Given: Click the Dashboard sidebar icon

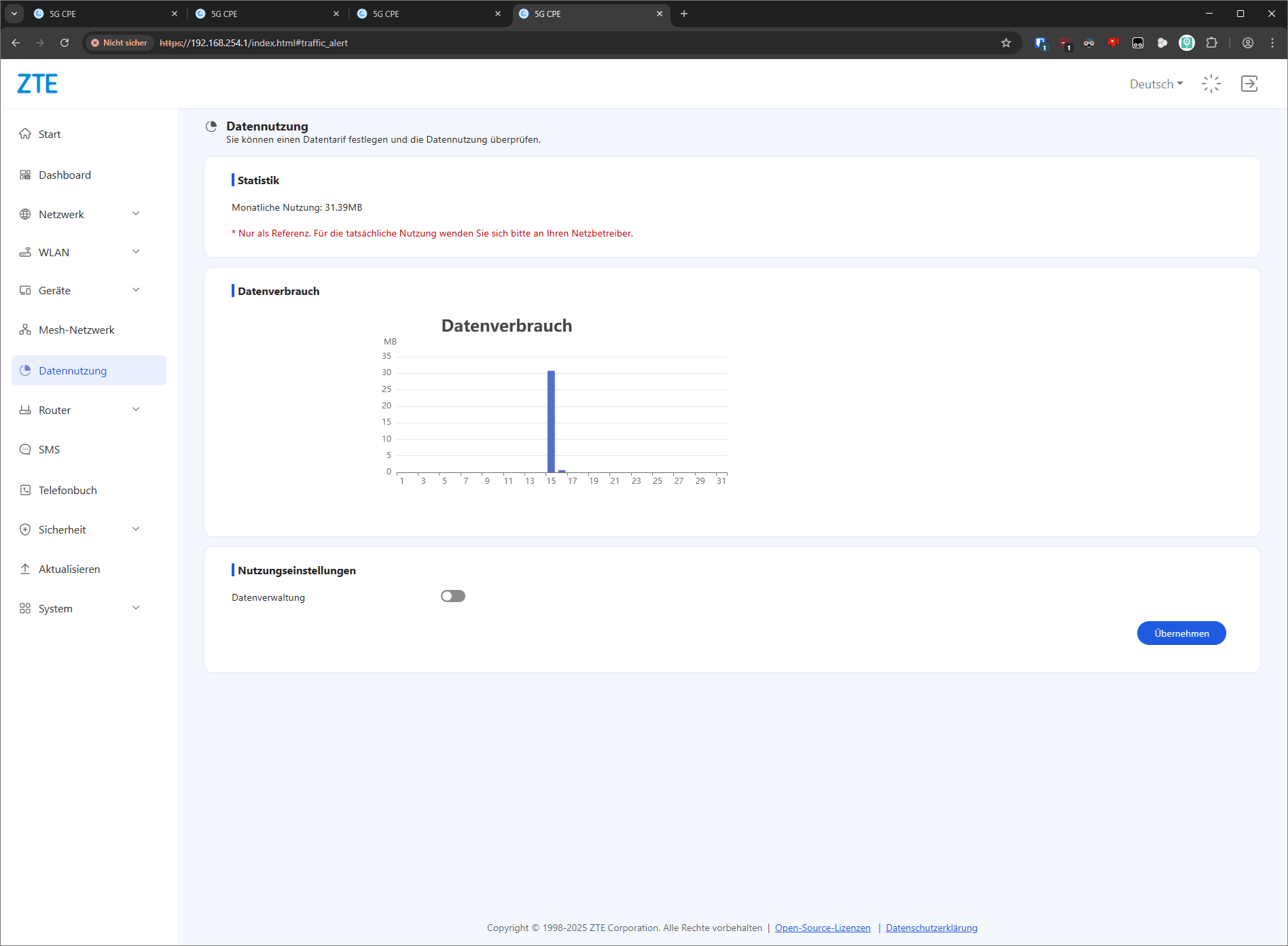Looking at the screenshot, I should tap(25, 175).
